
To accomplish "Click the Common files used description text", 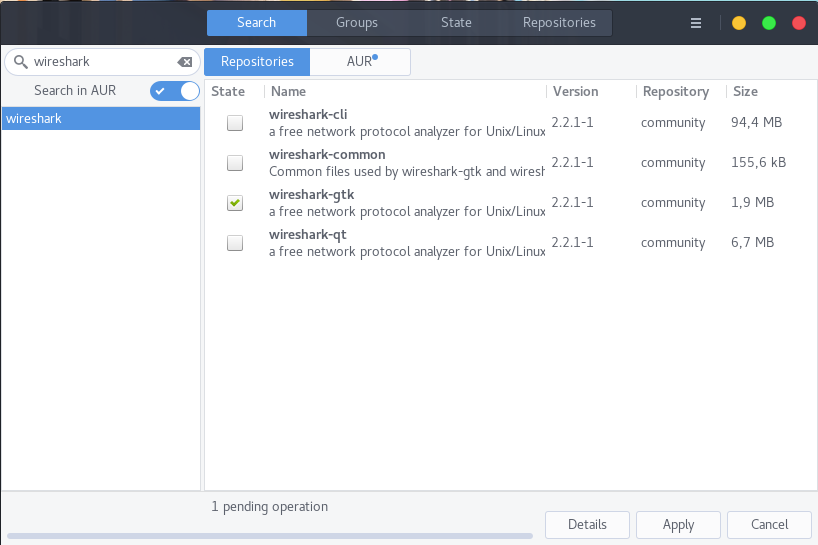I will point(406,172).
